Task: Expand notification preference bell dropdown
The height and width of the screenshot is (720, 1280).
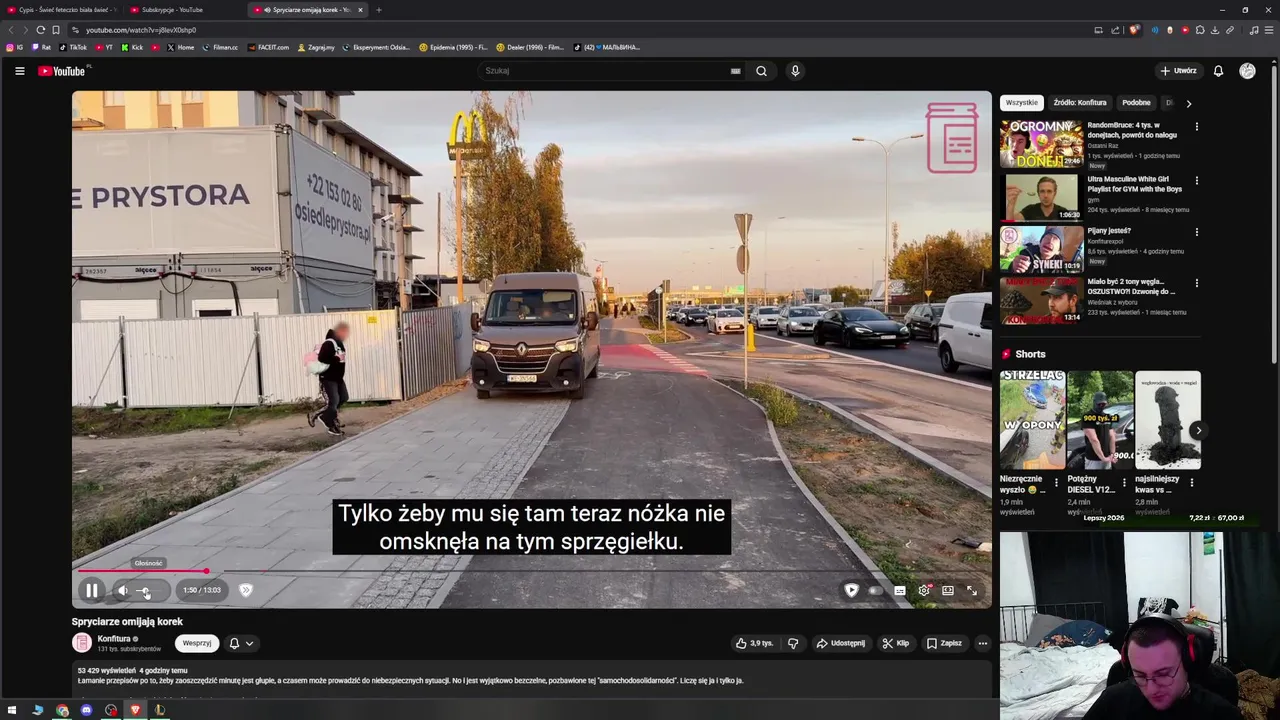Action: coord(241,643)
